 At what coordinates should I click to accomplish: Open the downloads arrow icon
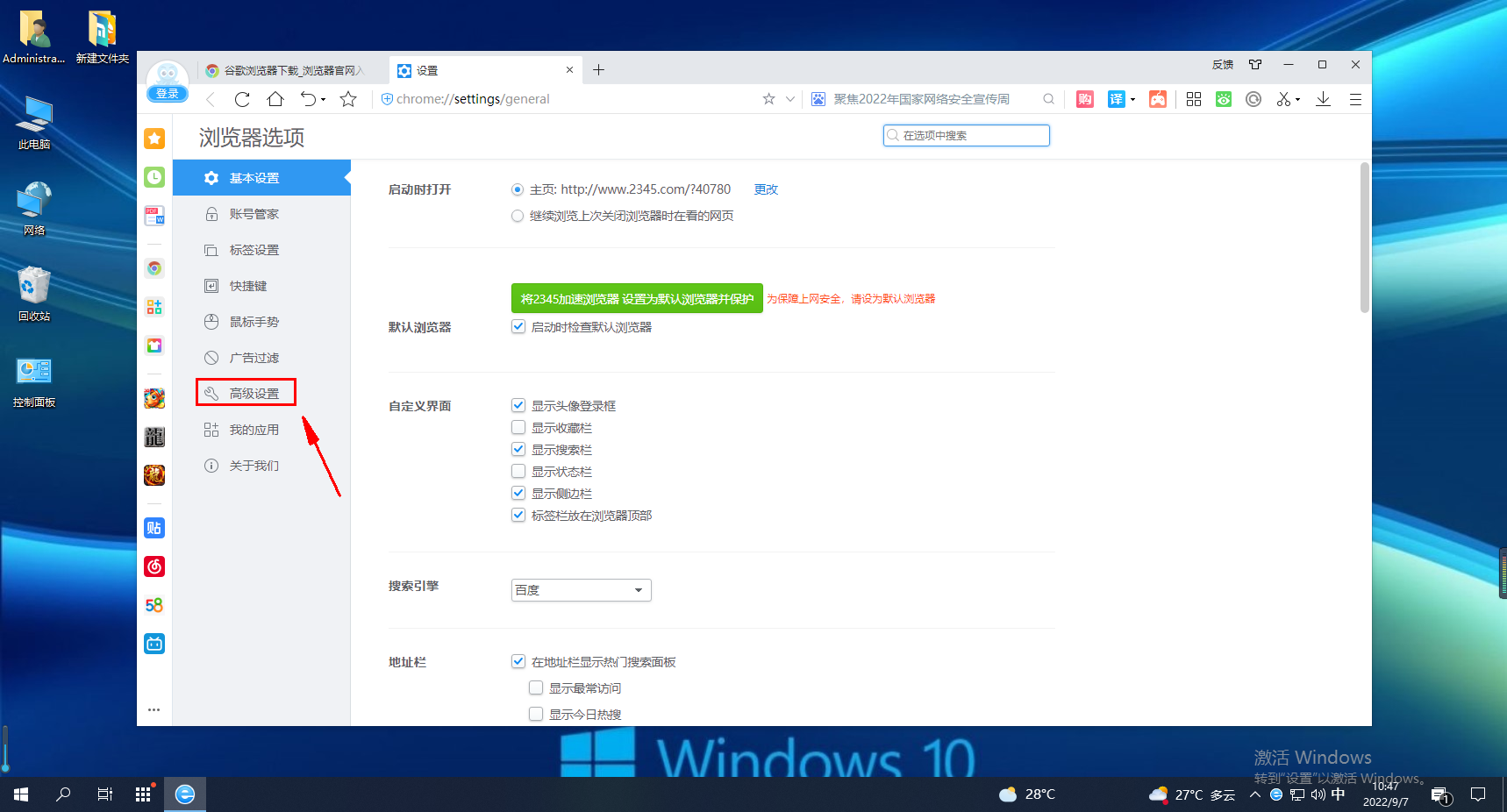pyautogui.click(x=1323, y=99)
